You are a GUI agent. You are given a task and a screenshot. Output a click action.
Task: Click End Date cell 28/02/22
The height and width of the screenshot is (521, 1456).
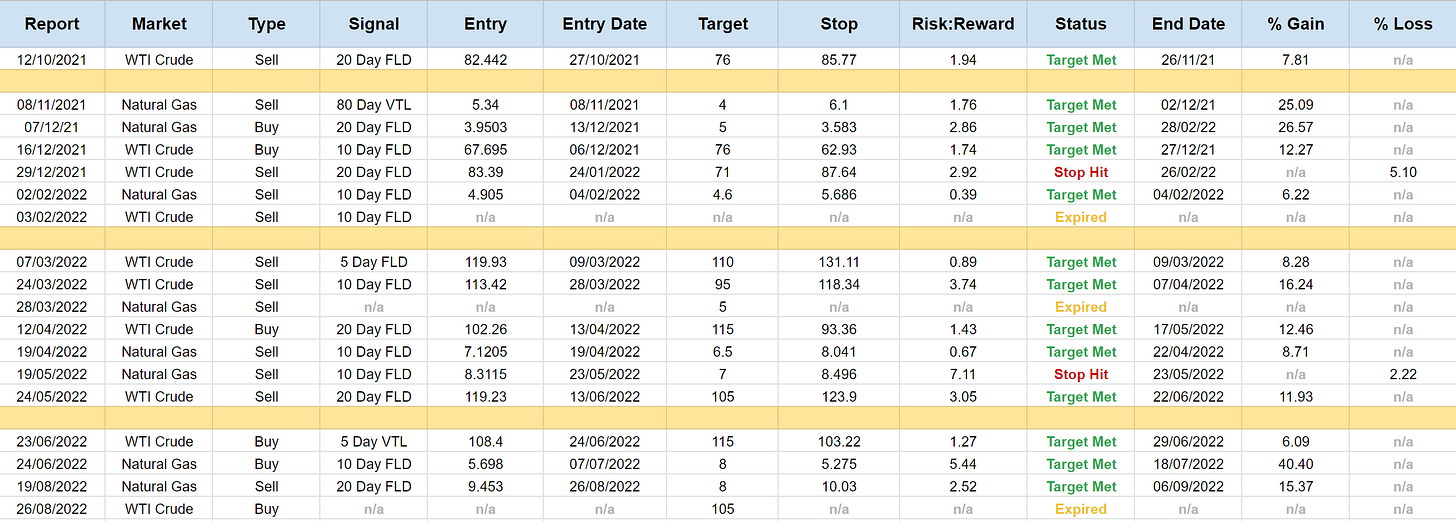click(1188, 127)
